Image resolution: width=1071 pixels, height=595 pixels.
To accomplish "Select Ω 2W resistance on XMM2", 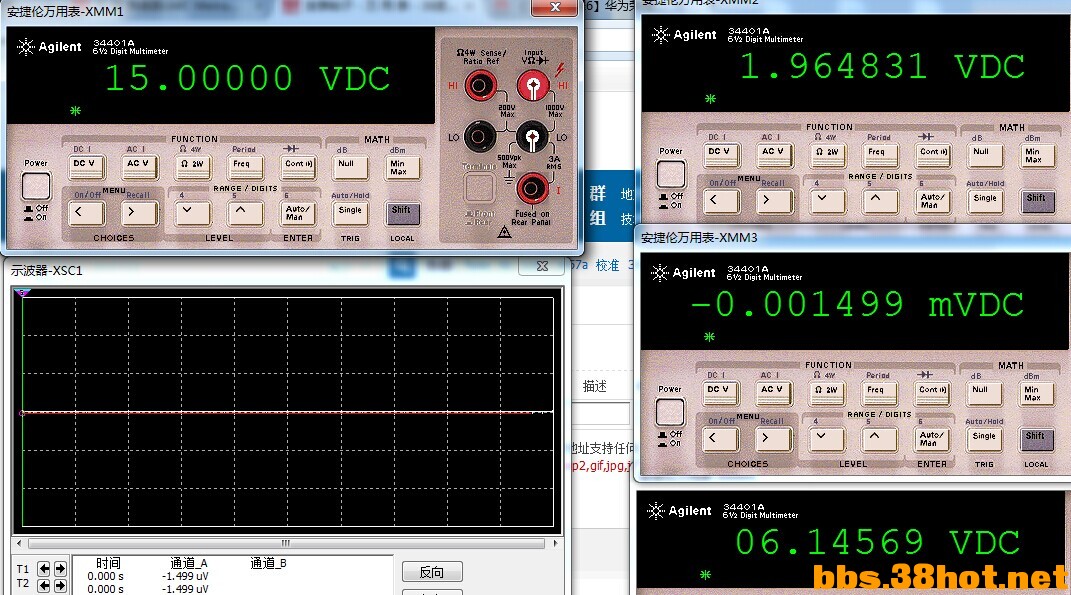I will pos(827,154).
